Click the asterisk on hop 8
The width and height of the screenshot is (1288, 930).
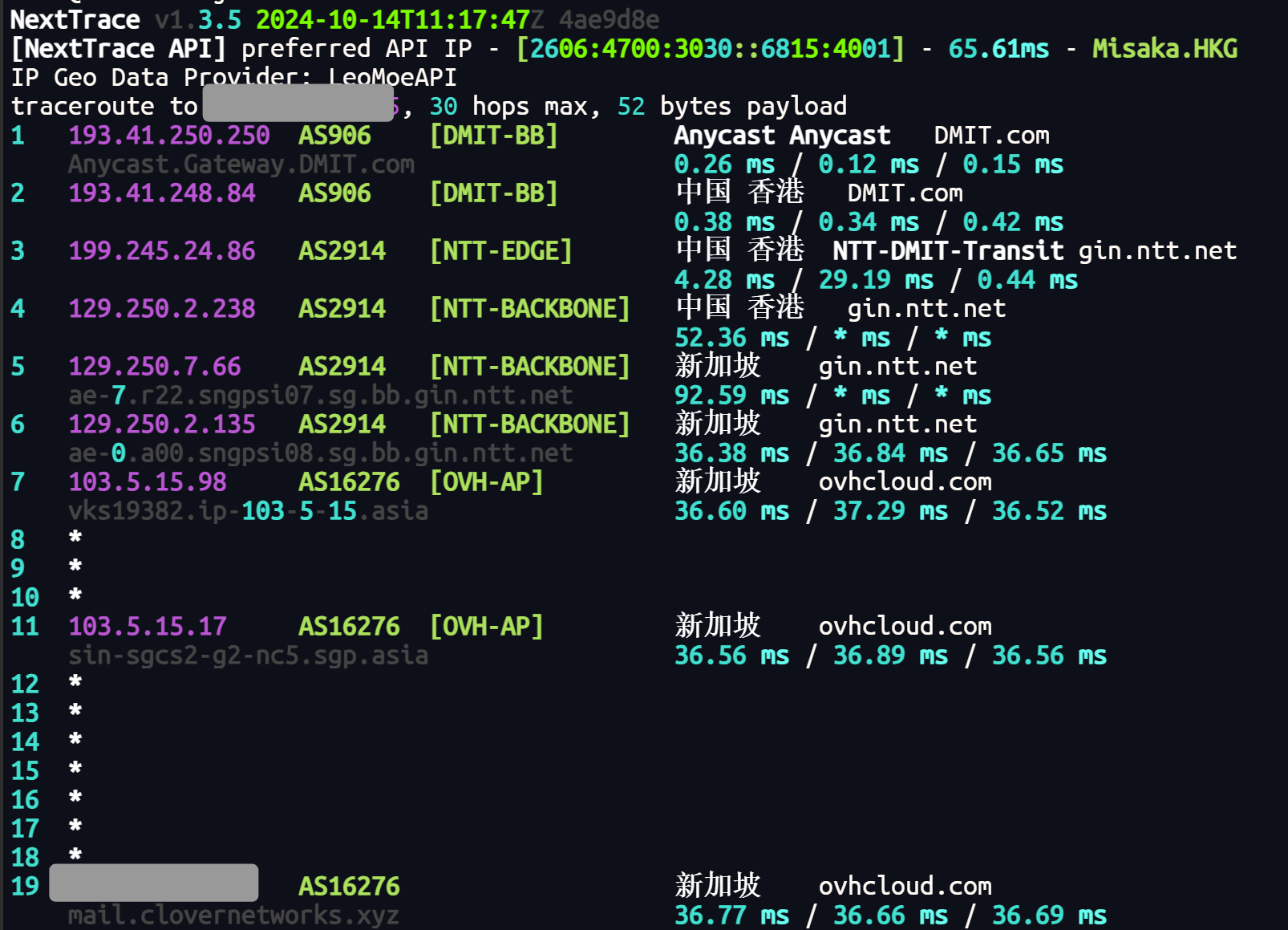pos(75,538)
